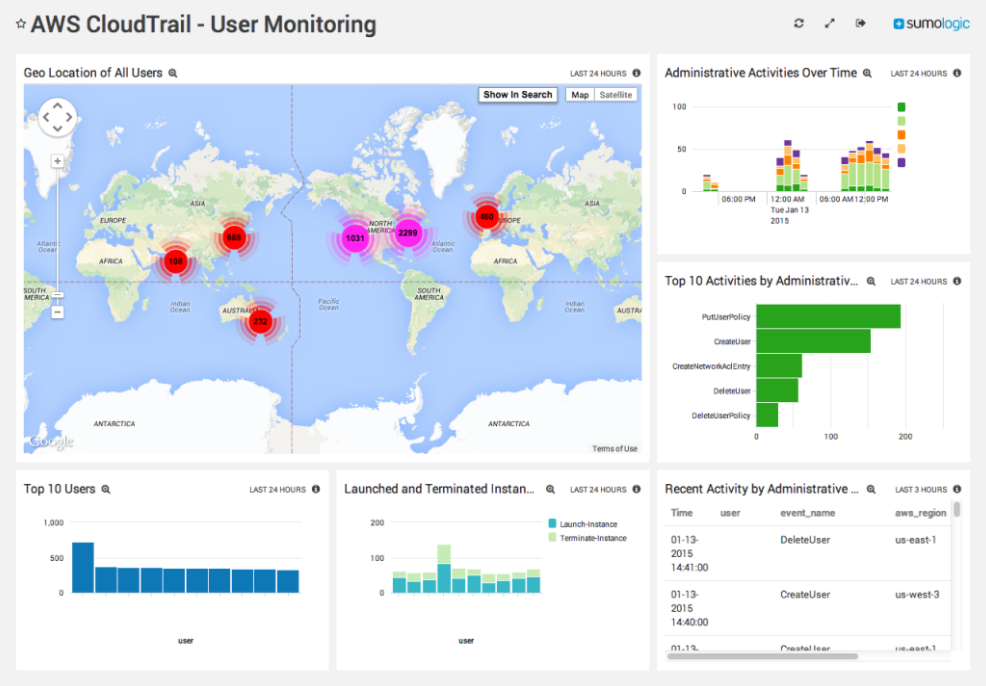Open Launched and Terminated Instances in search
The width and height of the screenshot is (986, 686).
click(550, 489)
